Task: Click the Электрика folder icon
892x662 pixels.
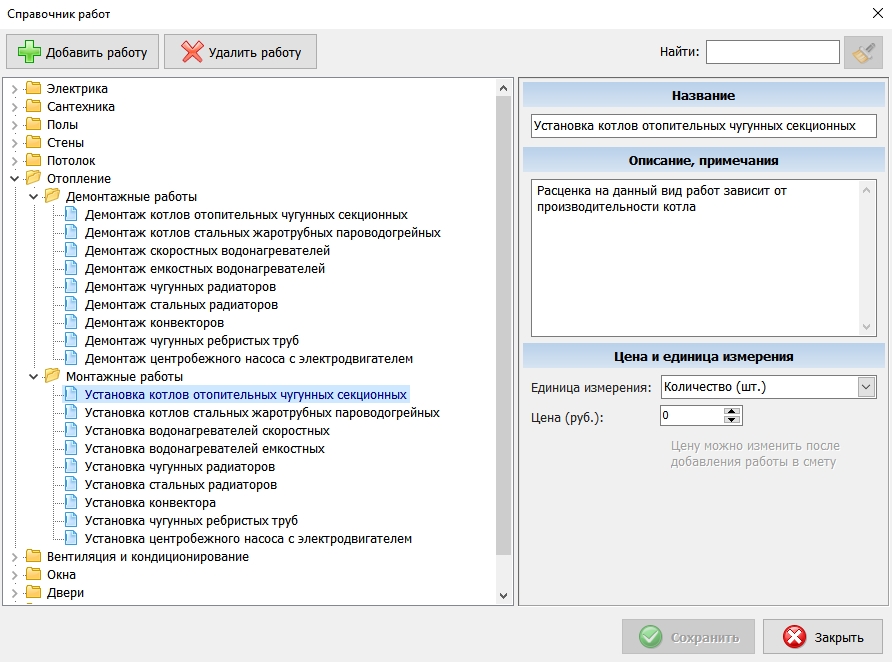Action: pyautogui.click(x=33, y=89)
